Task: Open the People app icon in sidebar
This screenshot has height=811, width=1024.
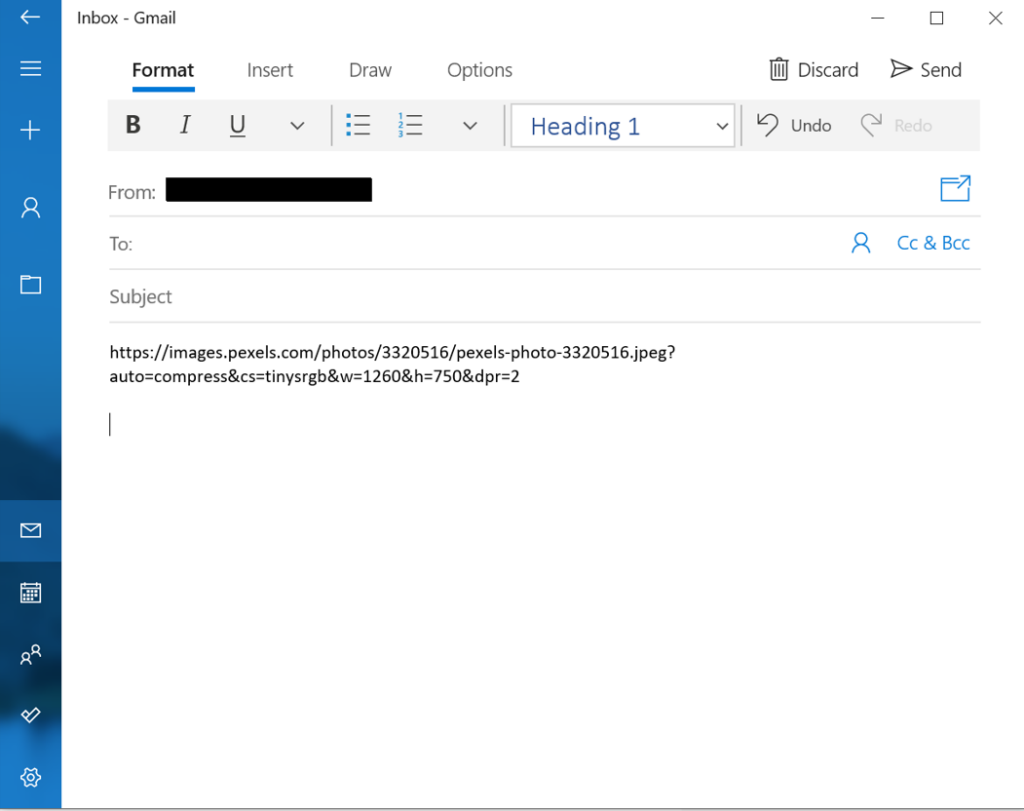Action: [x=30, y=655]
